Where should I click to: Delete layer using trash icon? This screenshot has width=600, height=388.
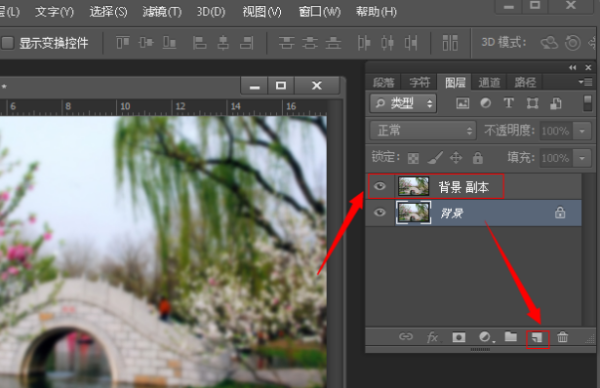(x=562, y=337)
